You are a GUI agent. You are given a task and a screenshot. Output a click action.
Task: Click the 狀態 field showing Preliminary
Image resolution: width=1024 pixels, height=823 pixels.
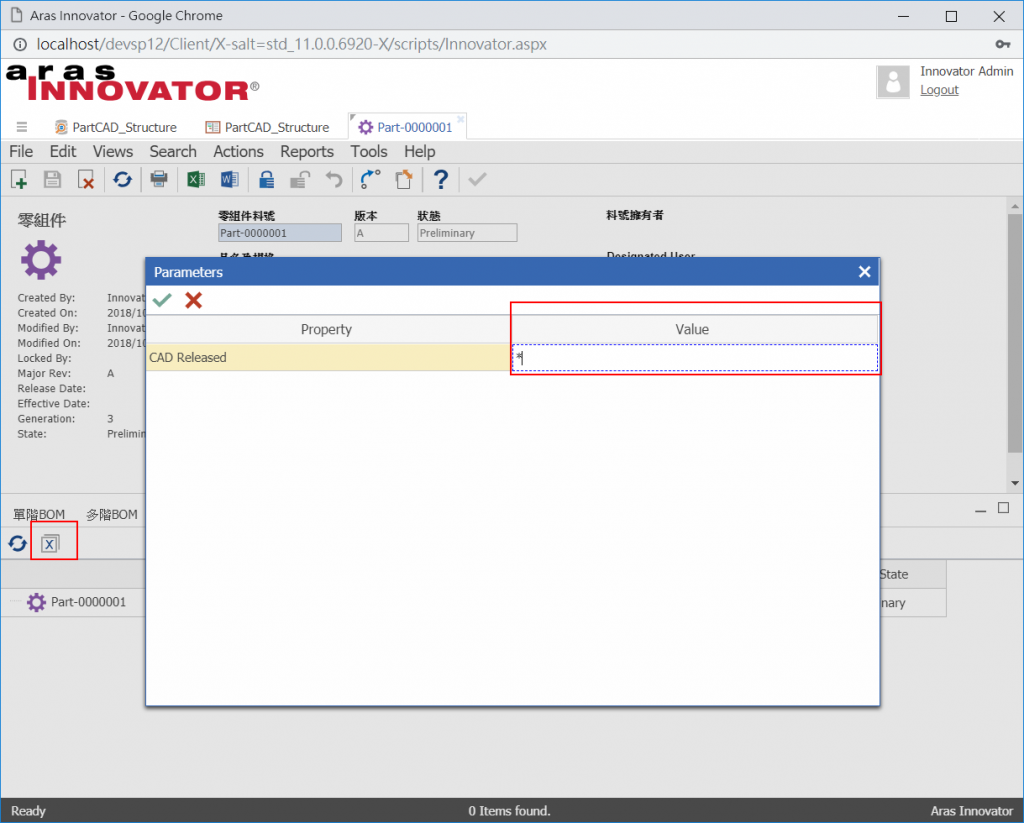tap(467, 233)
